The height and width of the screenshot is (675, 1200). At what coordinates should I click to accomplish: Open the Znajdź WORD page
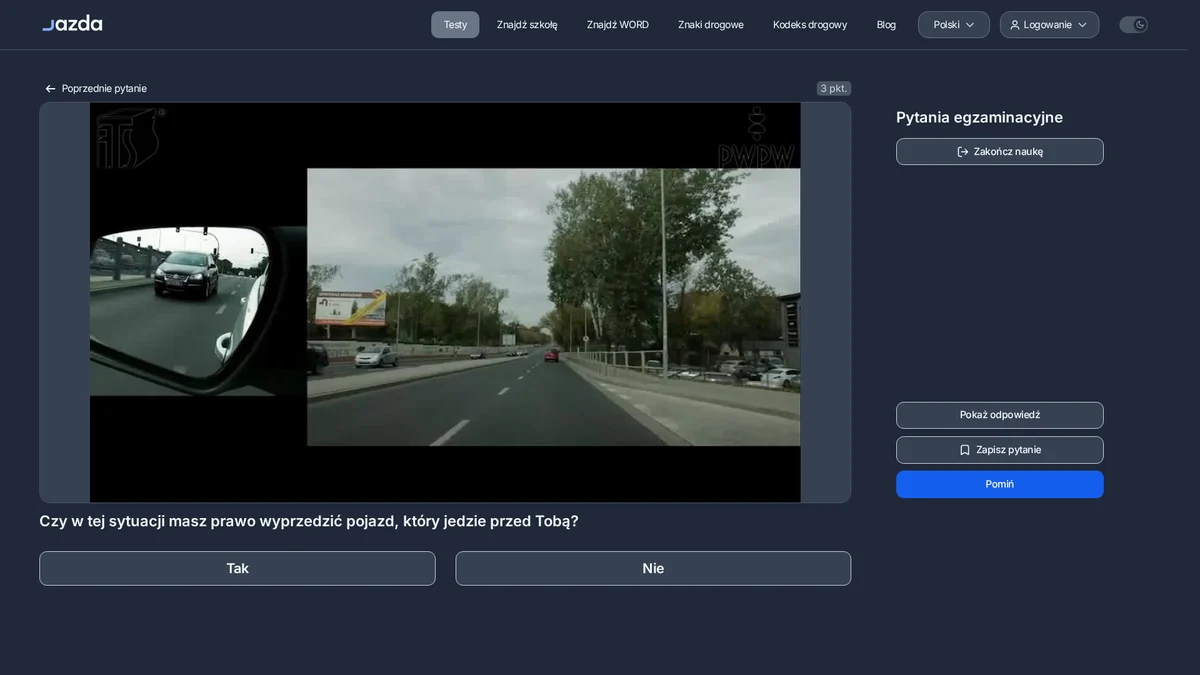(x=618, y=25)
